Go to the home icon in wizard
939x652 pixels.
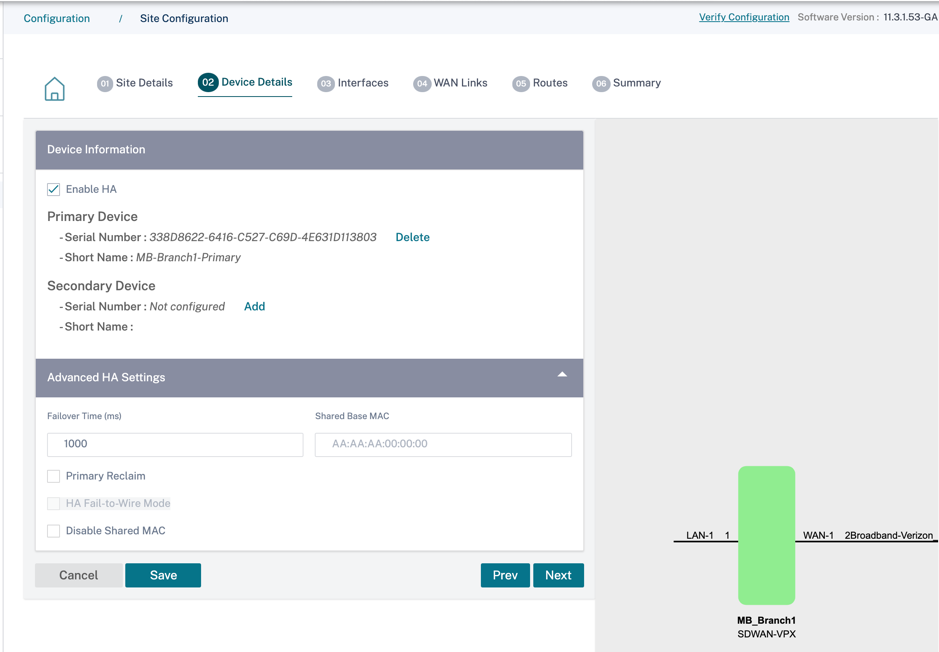click(x=54, y=89)
